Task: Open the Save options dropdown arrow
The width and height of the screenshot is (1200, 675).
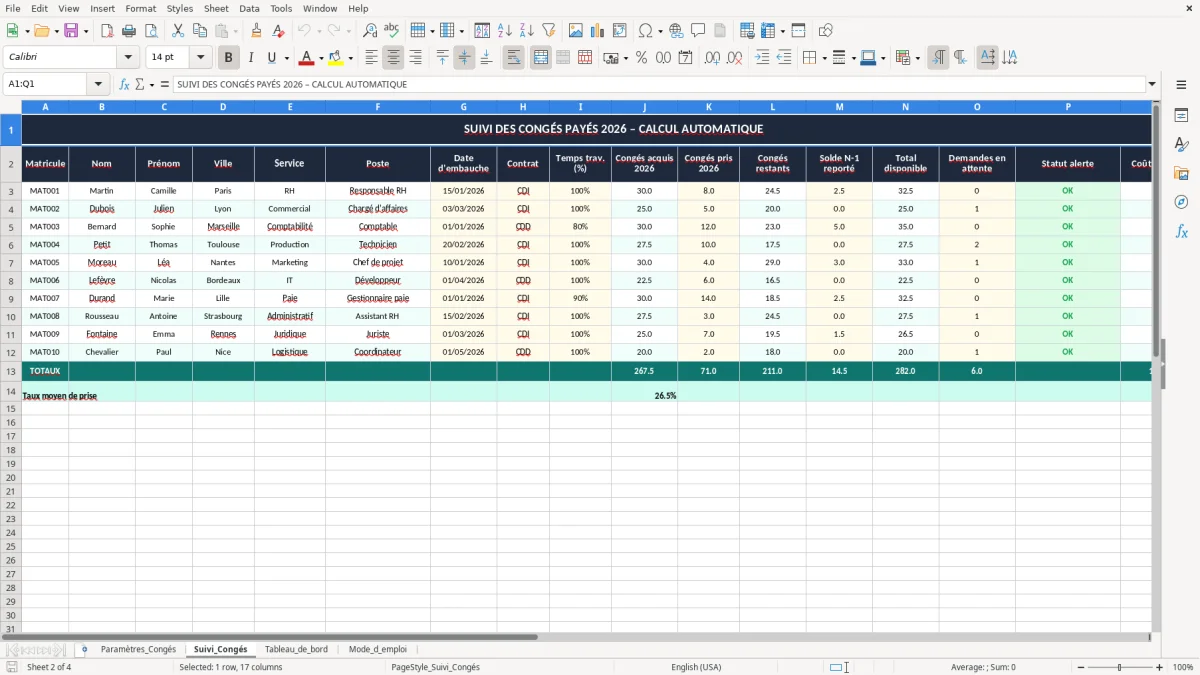Action: tap(86, 31)
